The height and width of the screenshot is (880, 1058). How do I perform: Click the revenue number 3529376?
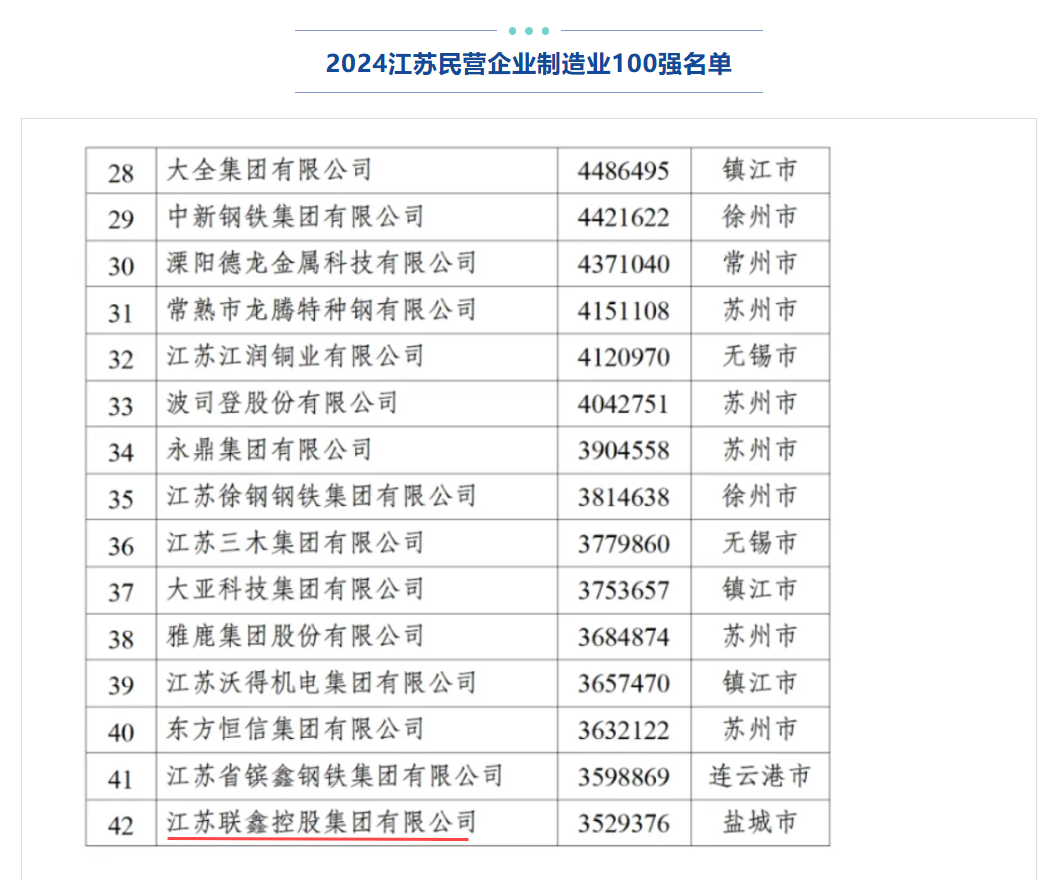coord(623,822)
